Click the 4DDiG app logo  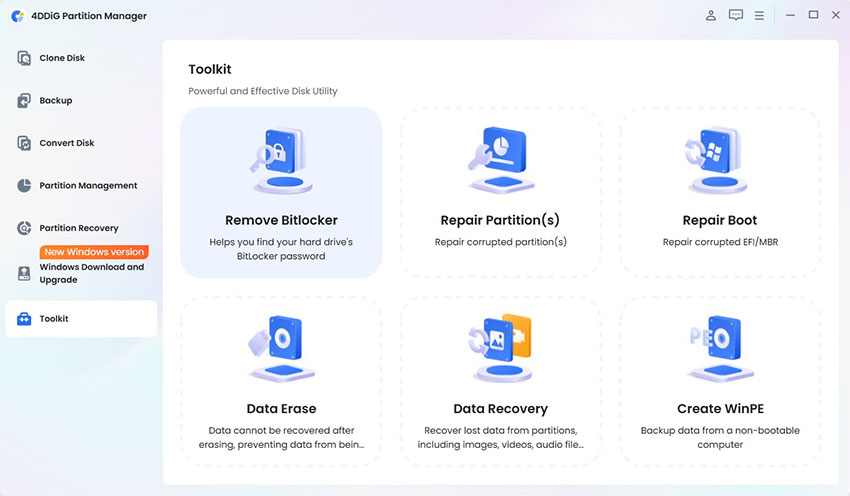(x=17, y=16)
